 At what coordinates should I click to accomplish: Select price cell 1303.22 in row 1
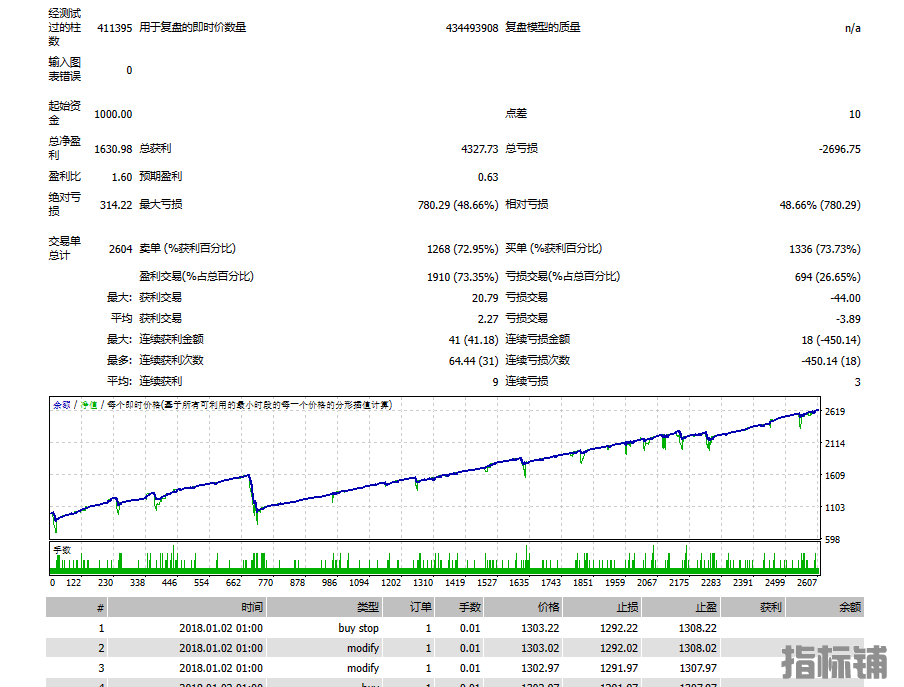[x=540, y=628]
